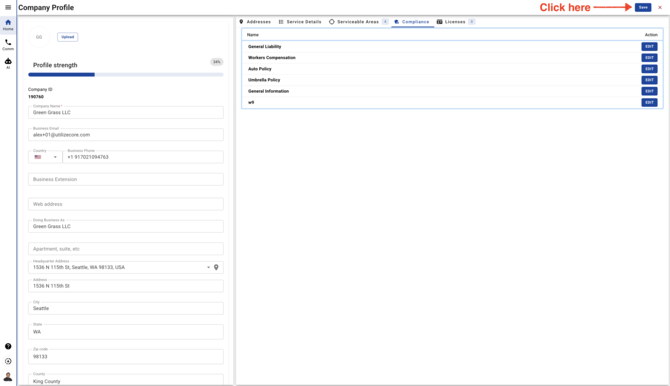Click the Save button
670x386 pixels.
pos(643,7)
